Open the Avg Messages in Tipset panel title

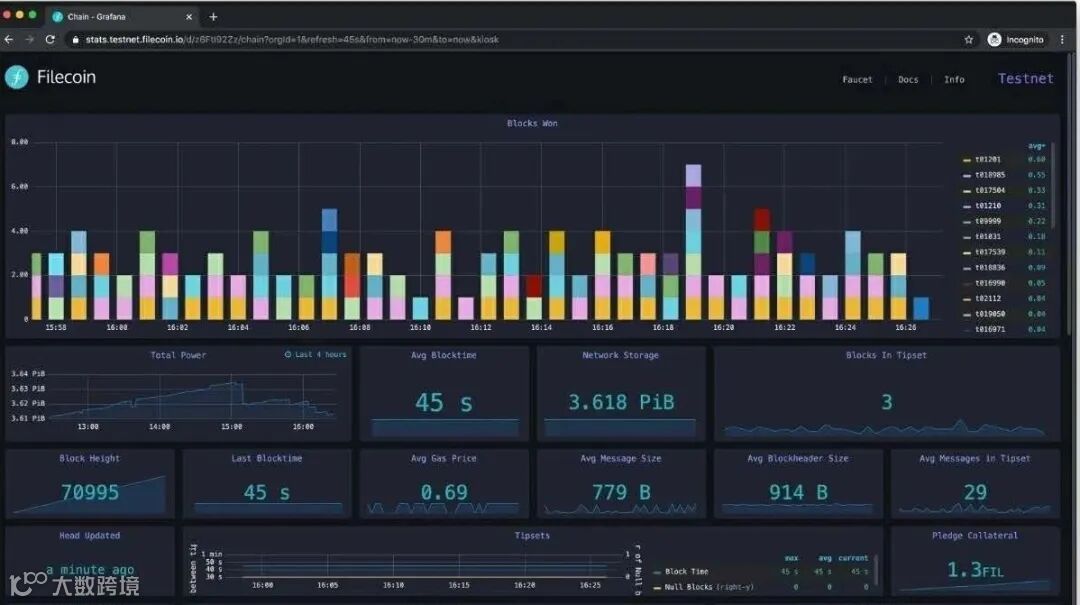click(975, 458)
